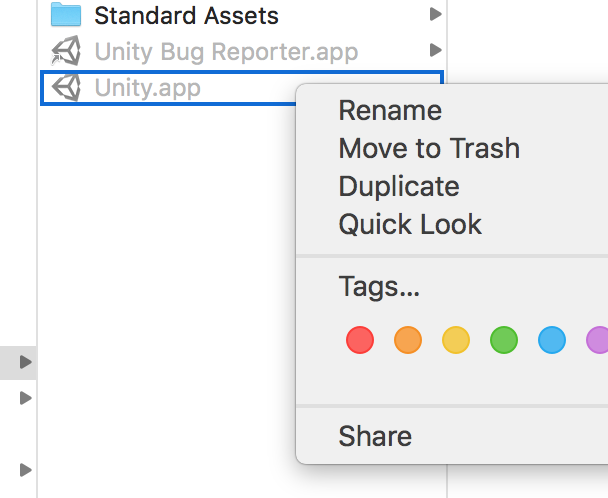This screenshot has width=608, height=498.
Task: Open Quick Look for Unity.app
Action: pos(410,224)
